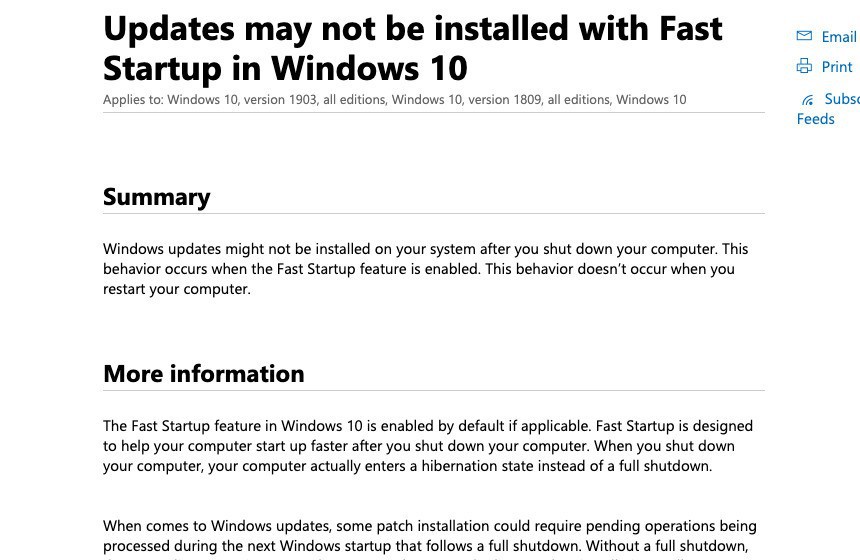Click the Summary section heading
This screenshot has height=560, width=860.
156,197
